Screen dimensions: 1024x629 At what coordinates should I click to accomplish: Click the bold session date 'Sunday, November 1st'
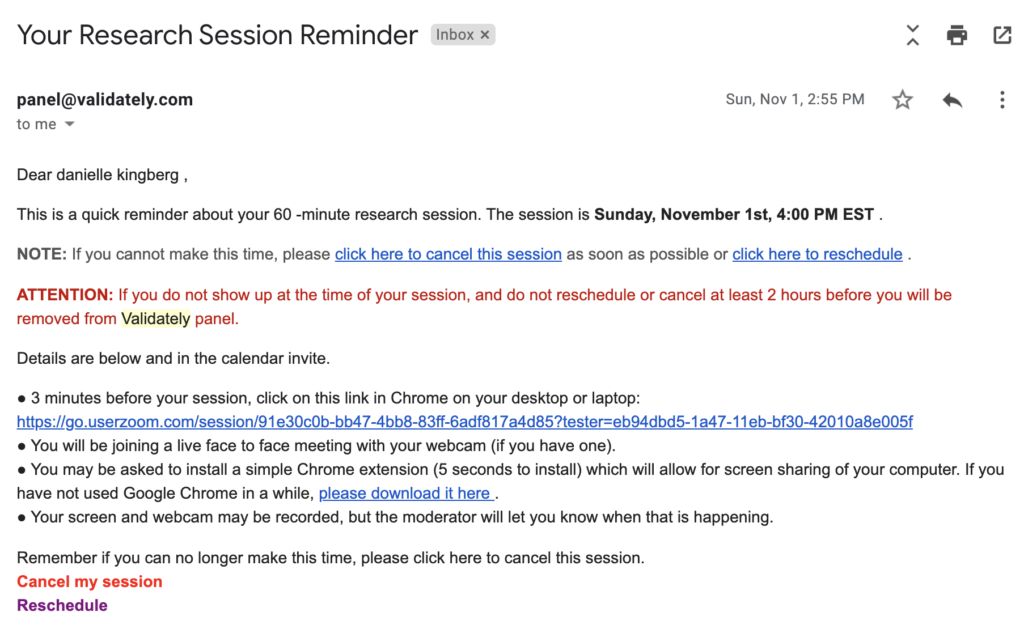click(x=682, y=214)
